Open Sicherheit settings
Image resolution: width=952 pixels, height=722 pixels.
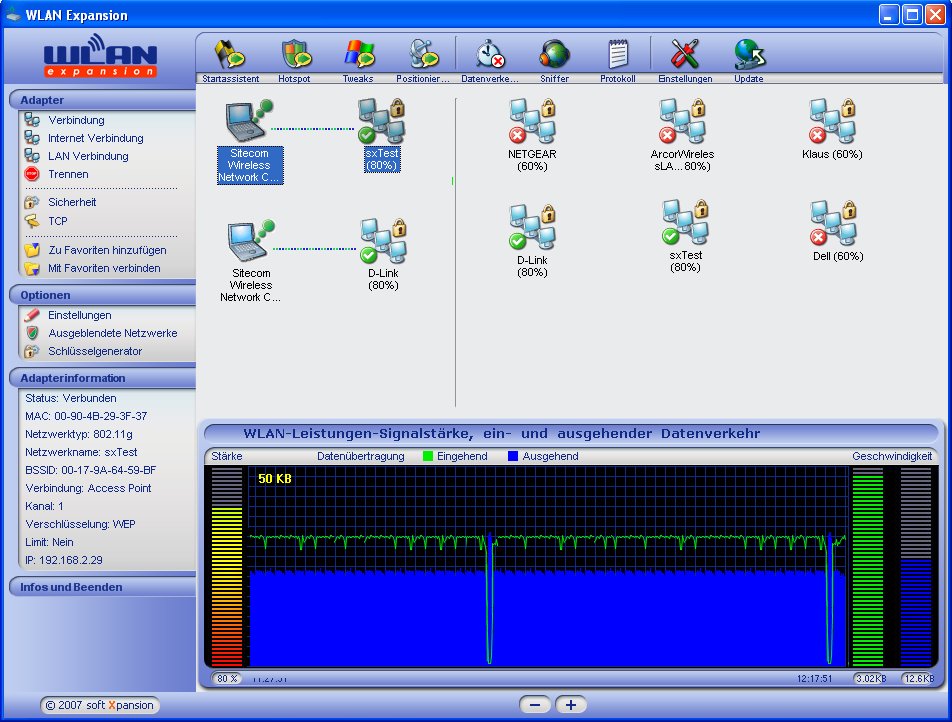tap(72, 202)
